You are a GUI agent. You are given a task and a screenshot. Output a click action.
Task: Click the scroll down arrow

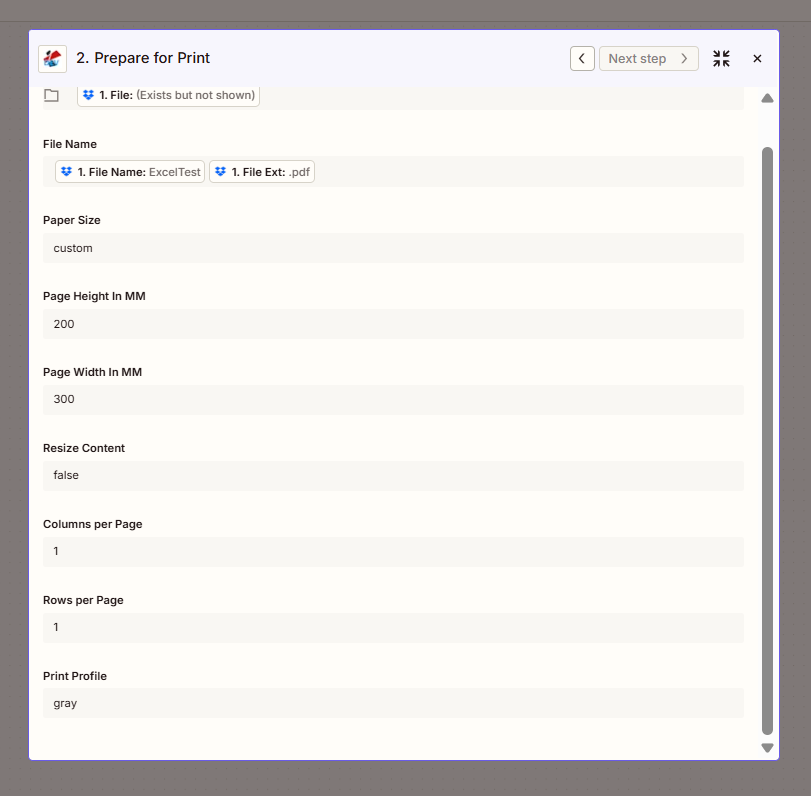[x=767, y=747]
